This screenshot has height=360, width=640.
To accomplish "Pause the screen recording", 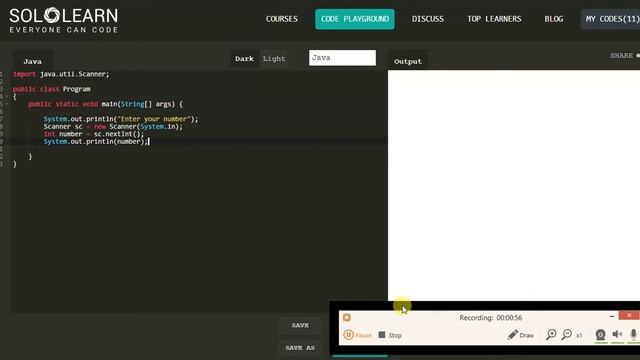I will [358, 335].
